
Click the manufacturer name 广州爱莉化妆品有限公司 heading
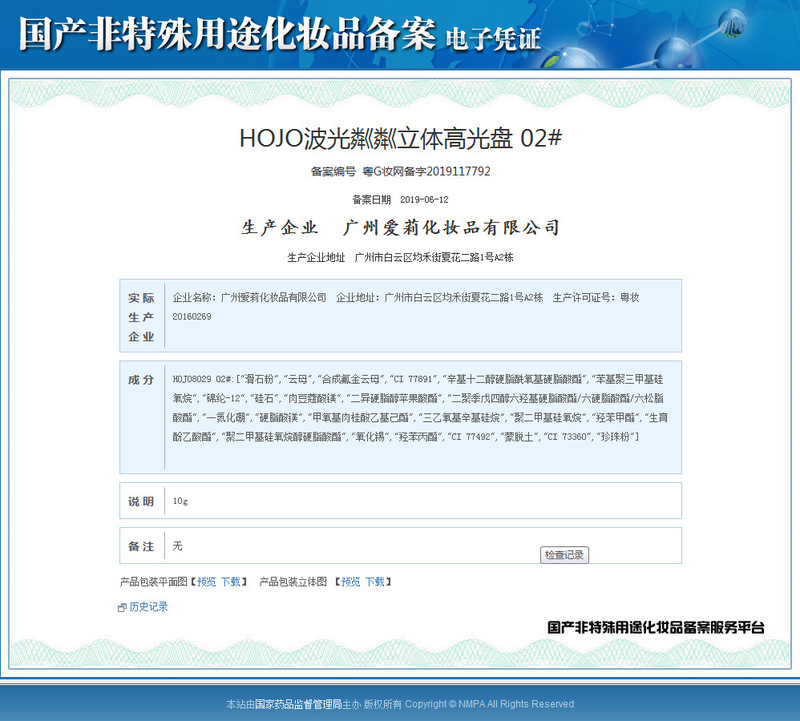point(452,228)
